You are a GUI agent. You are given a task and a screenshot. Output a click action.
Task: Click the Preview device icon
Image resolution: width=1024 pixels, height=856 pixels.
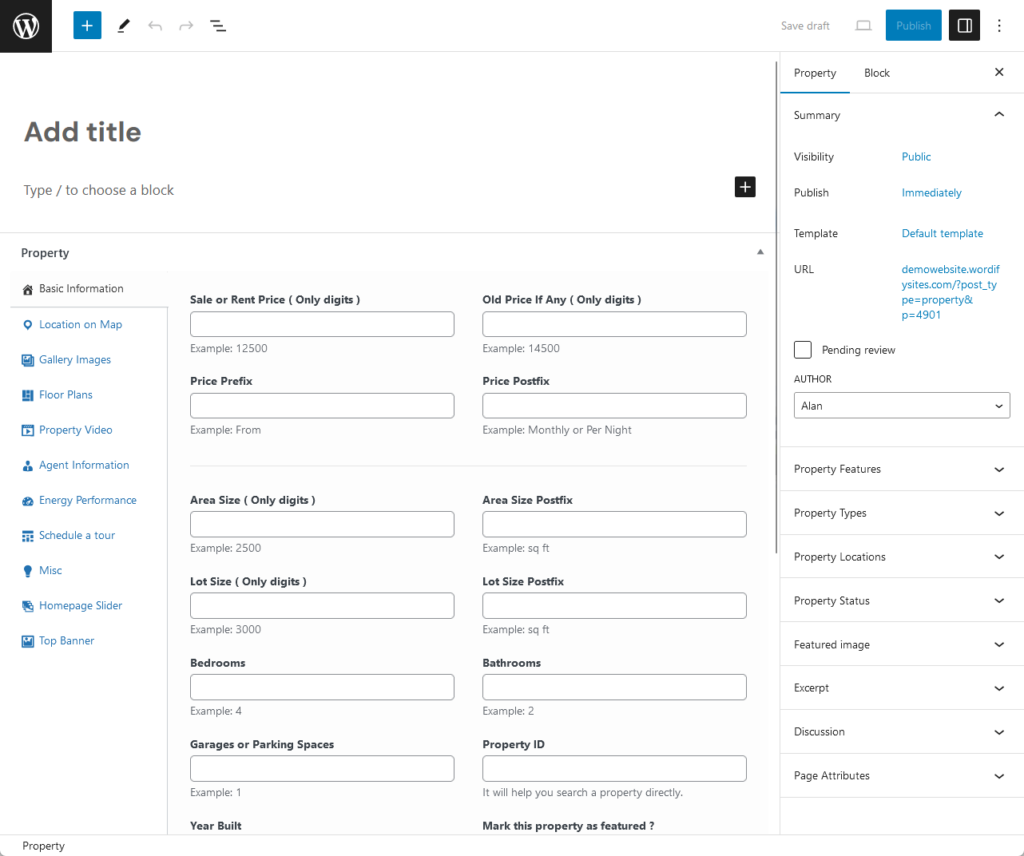[x=863, y=26]
